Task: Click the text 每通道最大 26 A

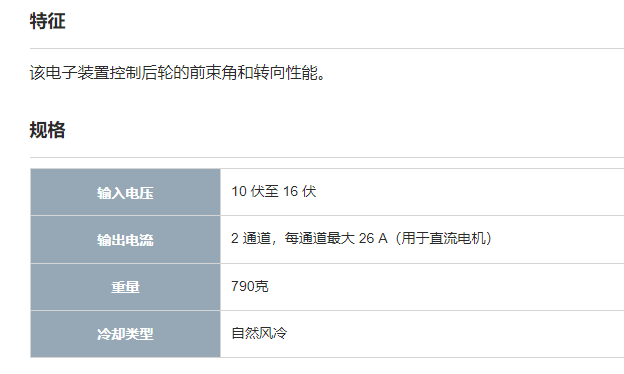Action: [x=336, y=238]
